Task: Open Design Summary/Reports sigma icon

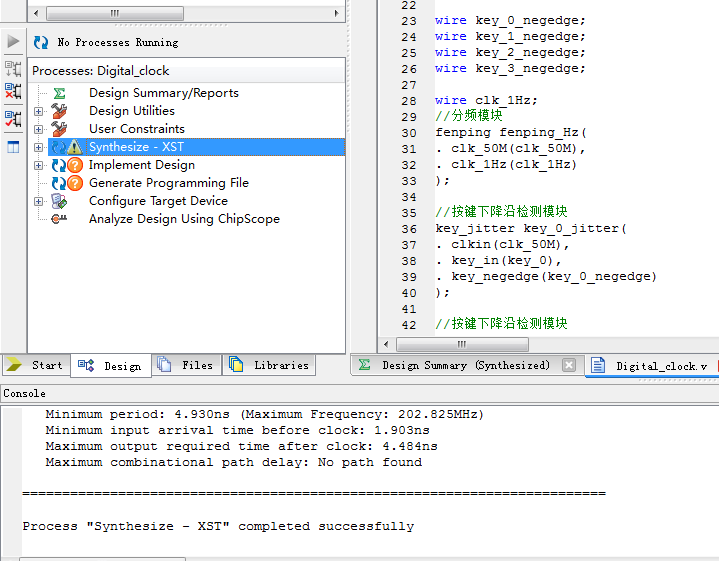Action: click(x=59, y=93)
